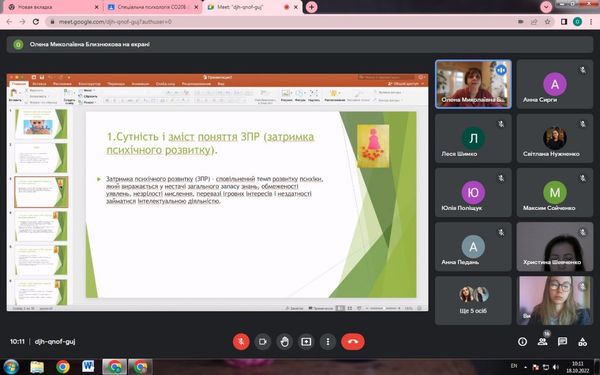This screenshot has height=375, width=600.
Task: Select the Meet 'djh-qnof-guj' browser tab
Action: (x=253, y=7)
